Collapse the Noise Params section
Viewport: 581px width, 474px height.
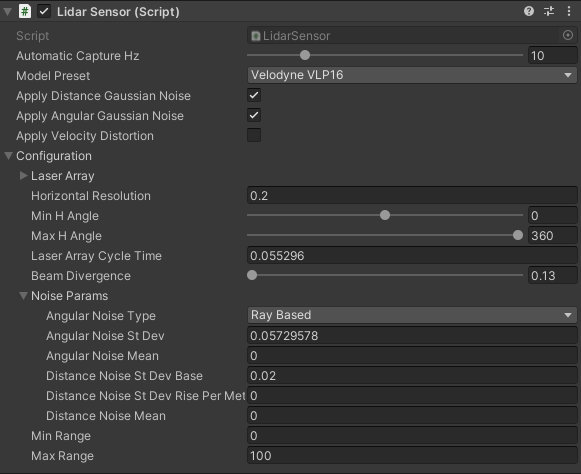point(23,296)
